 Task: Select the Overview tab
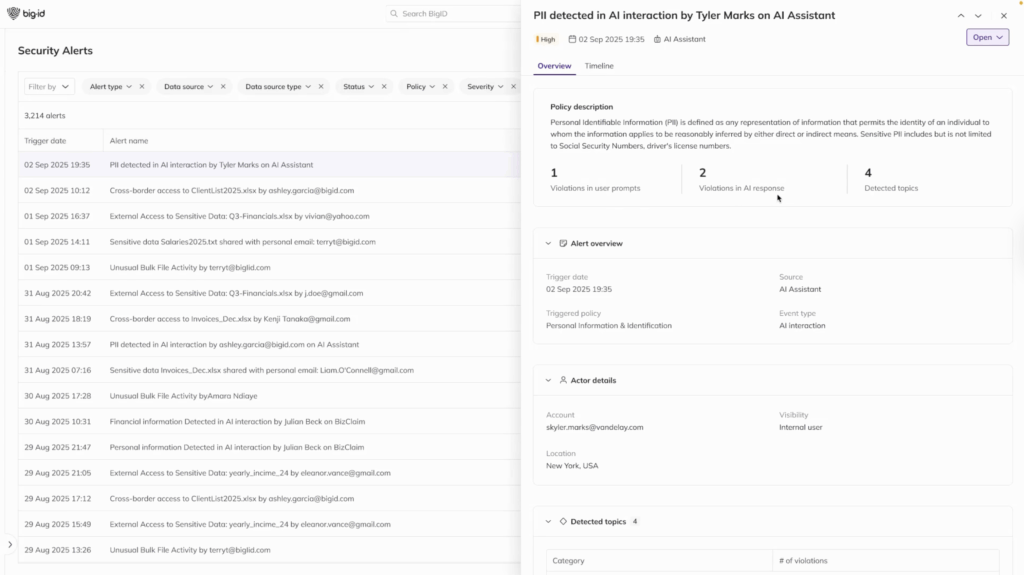pyautogui.click(x=554, y=66)
